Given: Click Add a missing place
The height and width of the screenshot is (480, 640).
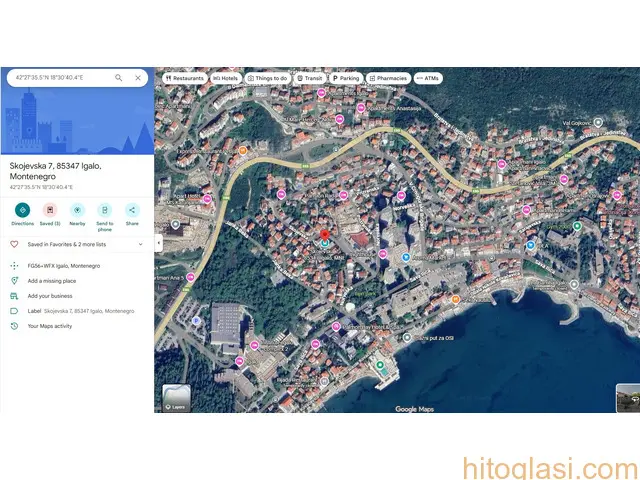Looking at the screenshot, I should [x=53, y=281].
